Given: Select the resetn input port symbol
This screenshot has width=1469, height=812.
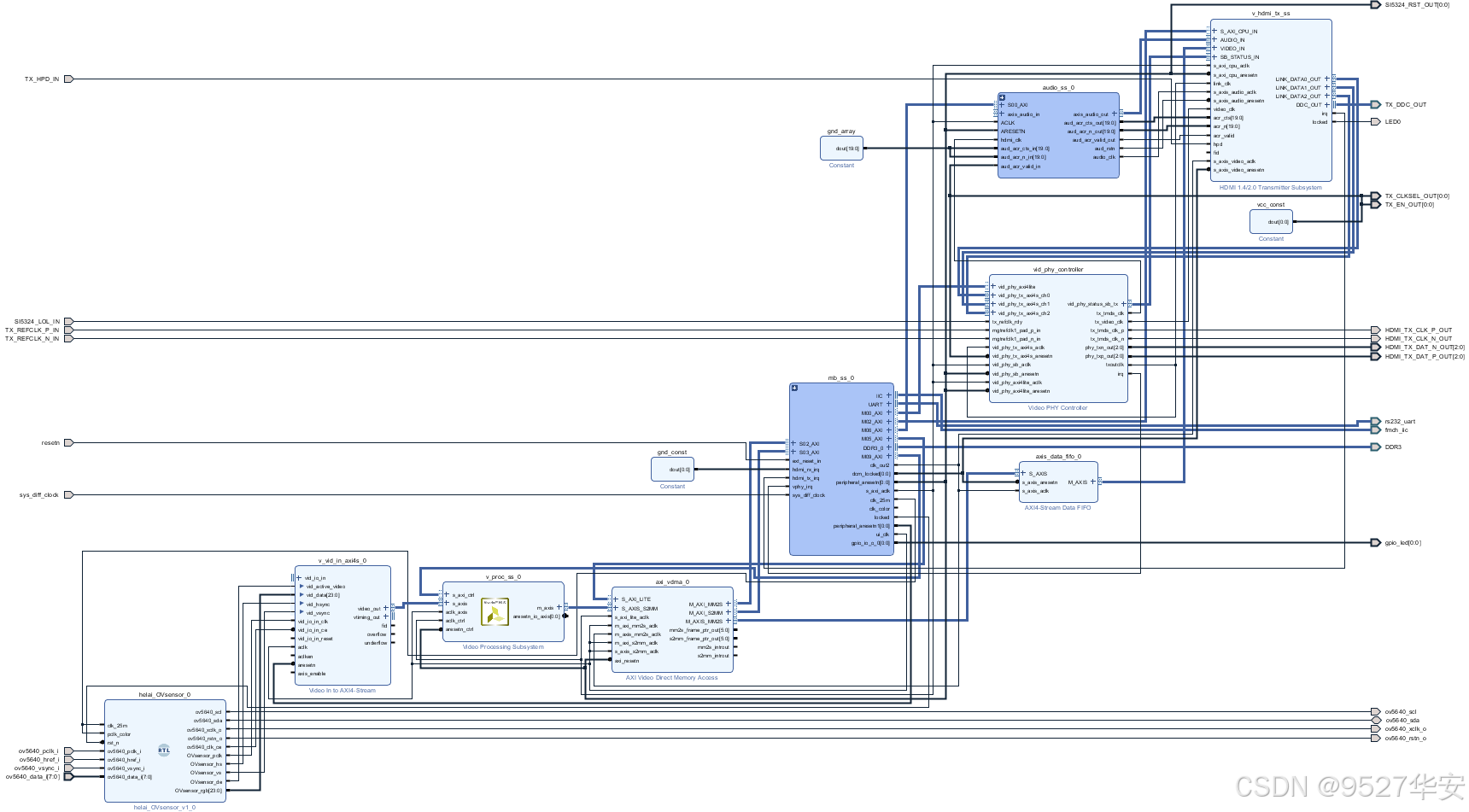Looking at the screenshot, I should 68,442.
